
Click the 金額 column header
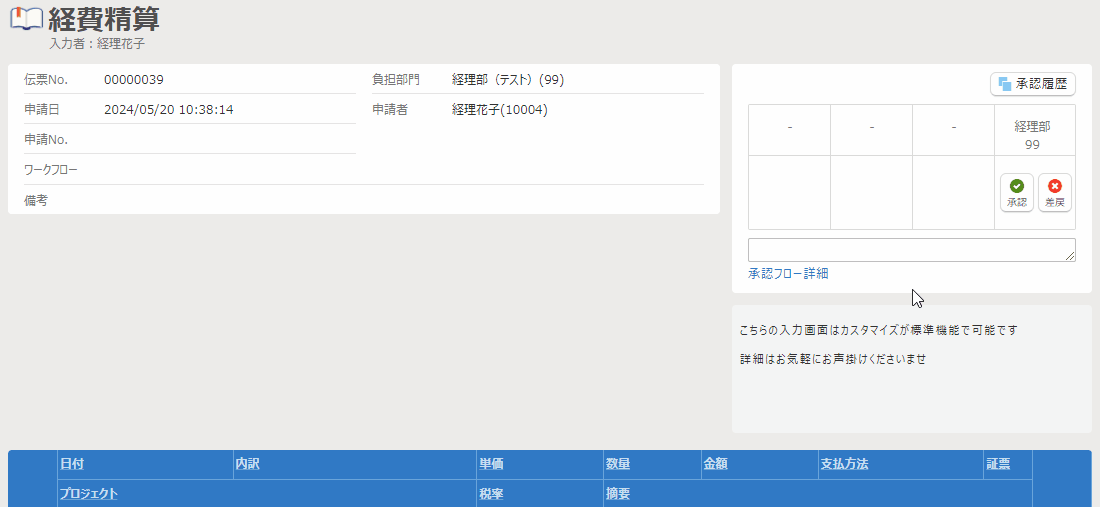[716, 464]
